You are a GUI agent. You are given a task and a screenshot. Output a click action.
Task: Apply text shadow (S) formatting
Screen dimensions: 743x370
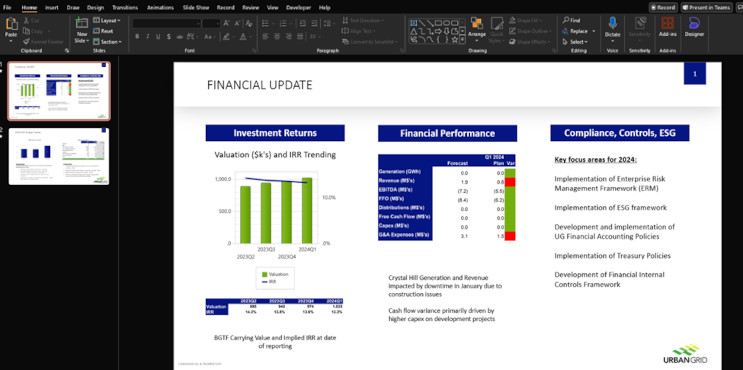169,36
